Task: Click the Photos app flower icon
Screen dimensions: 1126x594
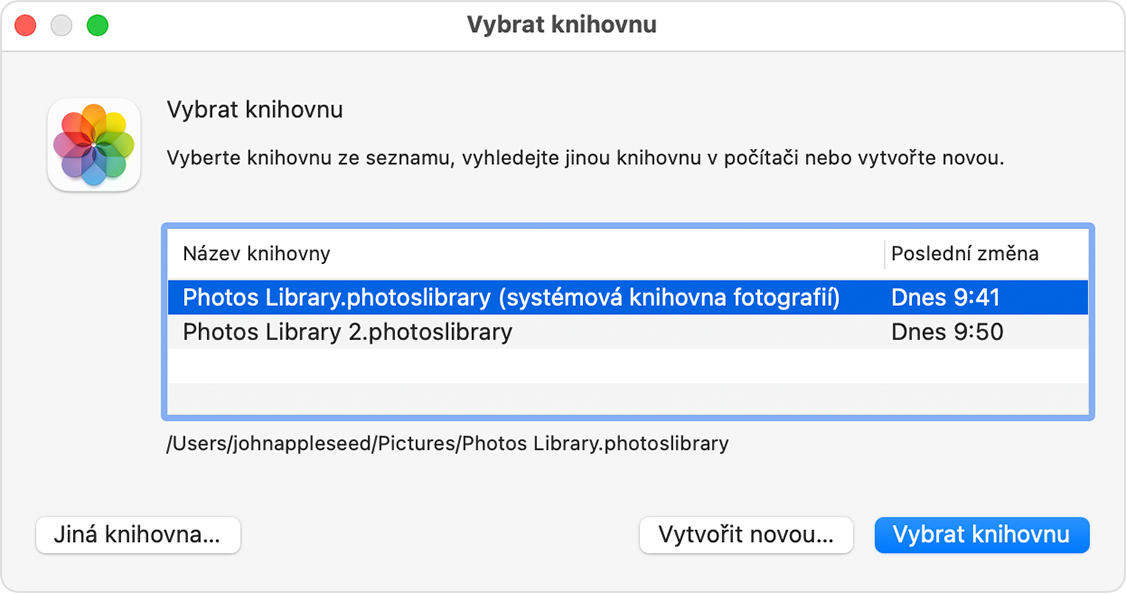Action: coord(94,145)
